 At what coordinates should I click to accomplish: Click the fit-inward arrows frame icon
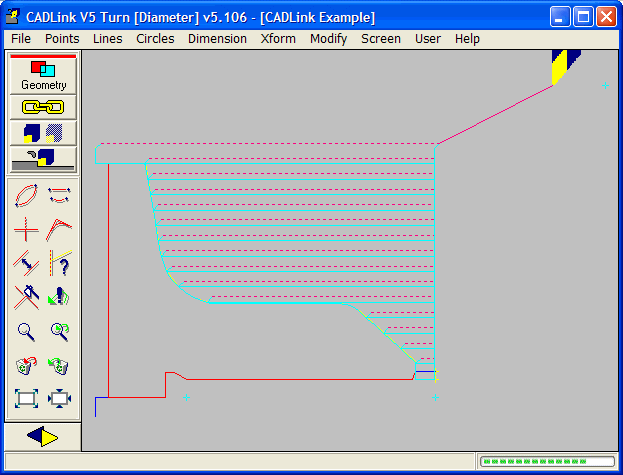(59, 398)
